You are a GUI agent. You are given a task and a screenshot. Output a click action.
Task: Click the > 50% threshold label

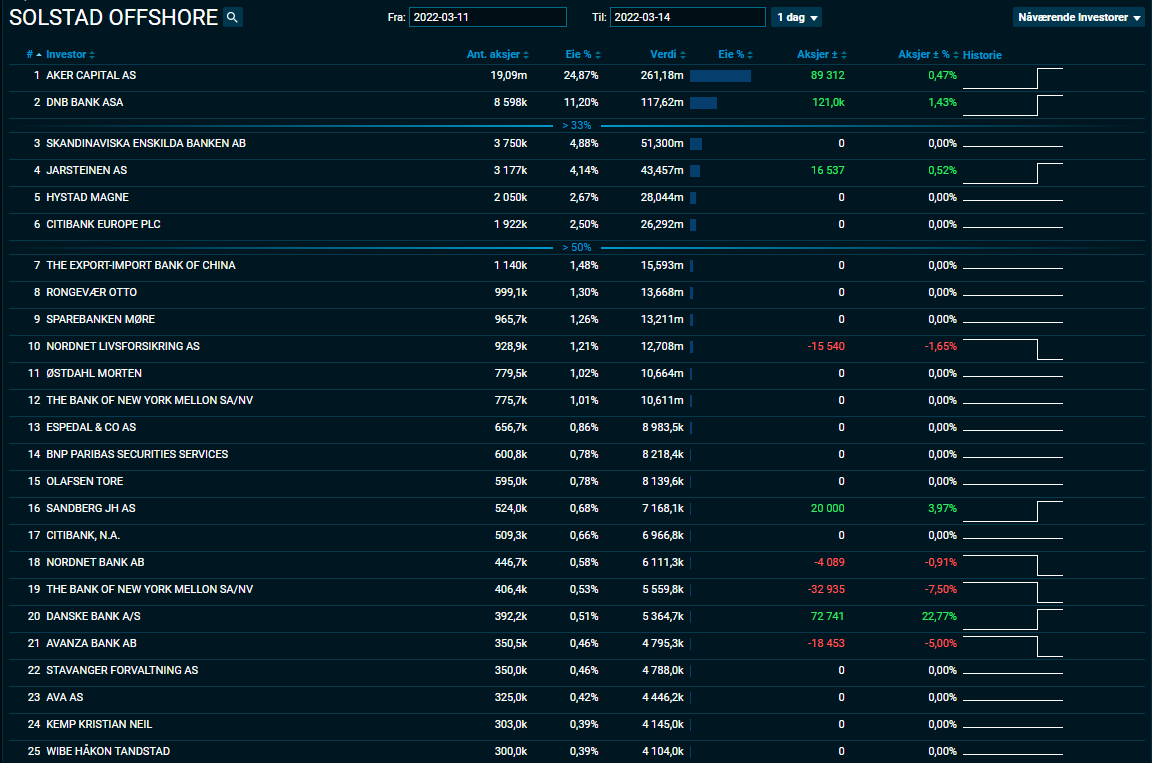pyautogui.click(x=577, y=247)
